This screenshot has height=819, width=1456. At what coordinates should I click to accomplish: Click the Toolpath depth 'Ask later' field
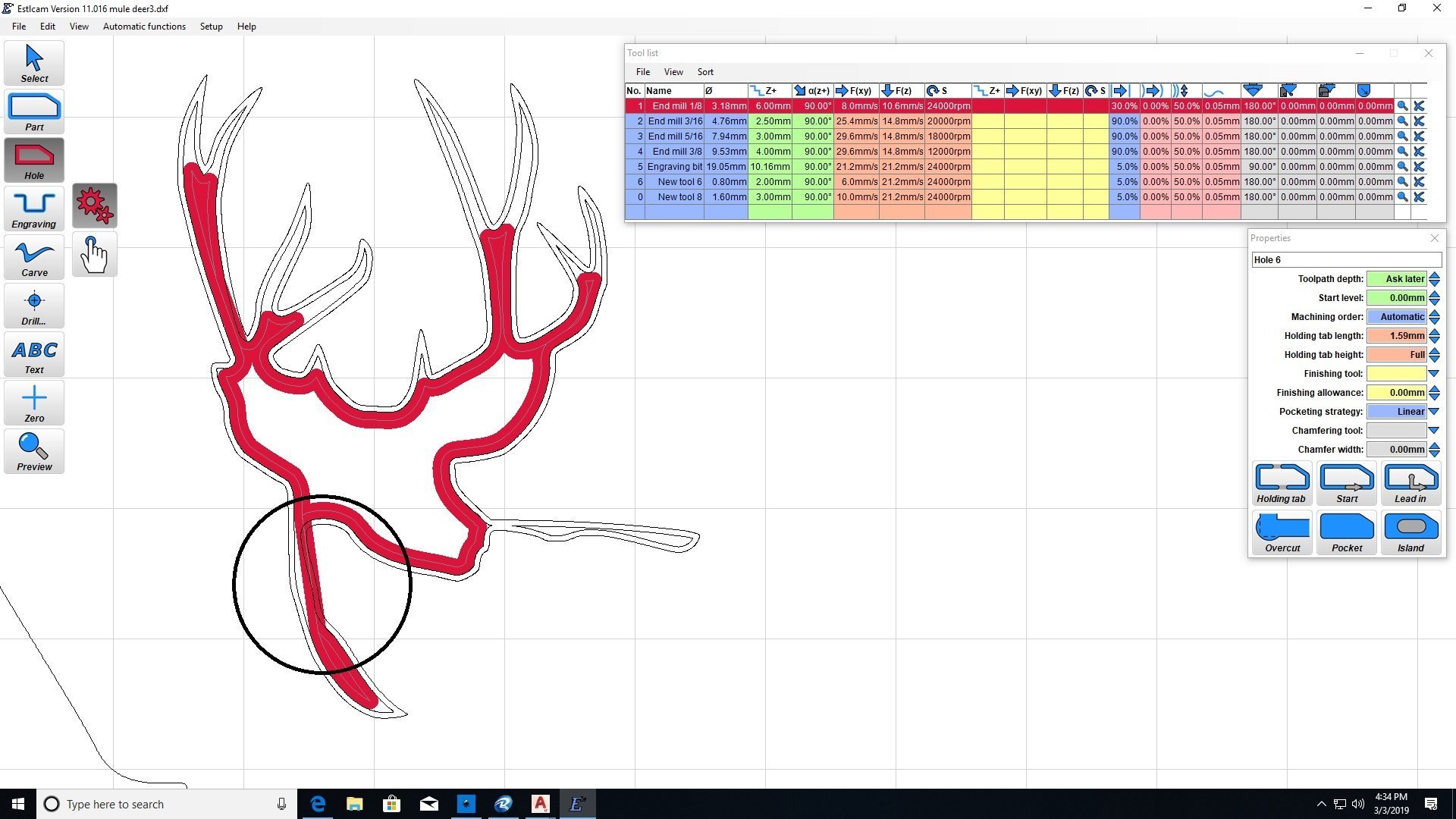pos(1396,279)
